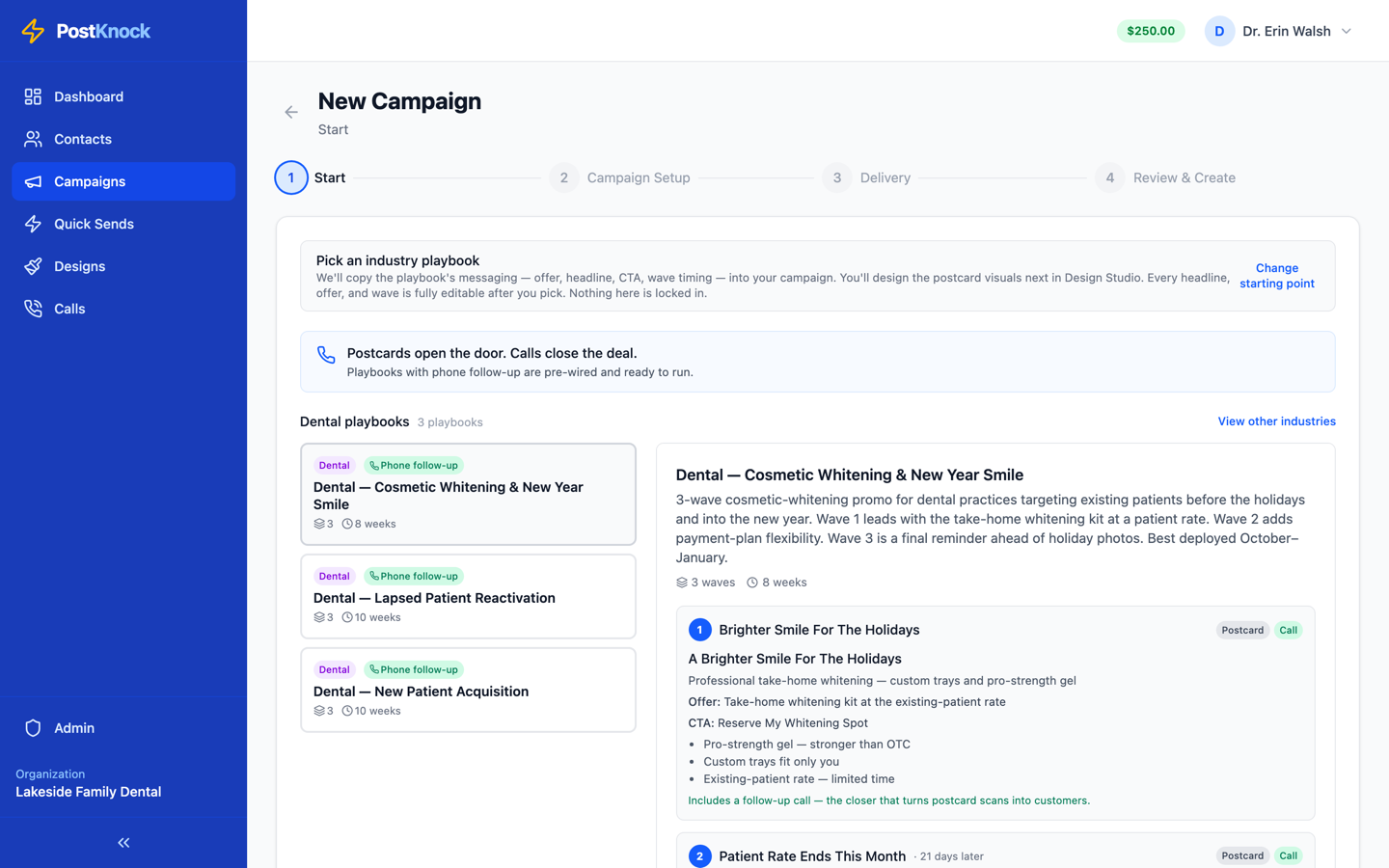The height and width of the screenshot is (868, 1389).
Task: Click layers icon beside '3 waves' in preview
Action: [682, 583]
